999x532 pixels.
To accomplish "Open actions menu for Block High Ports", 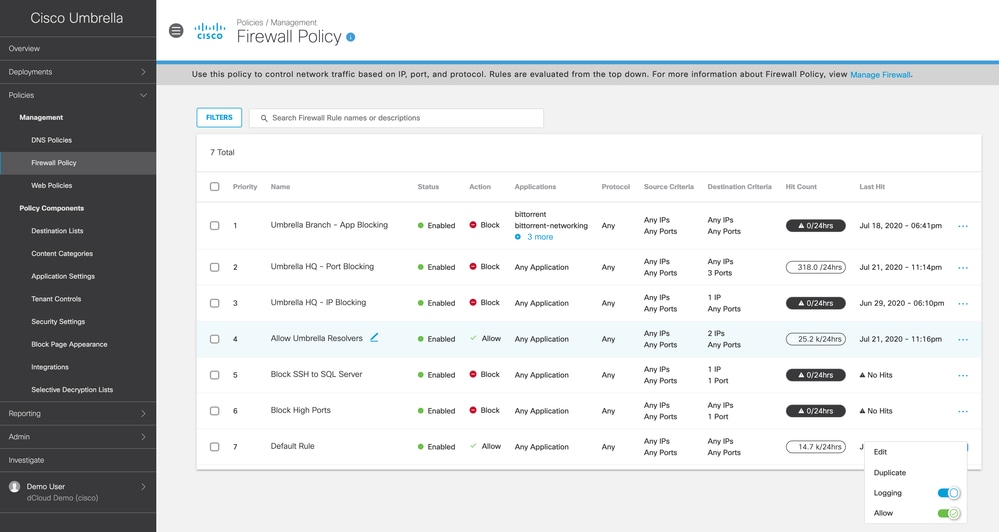I will [x=963, y=411].
